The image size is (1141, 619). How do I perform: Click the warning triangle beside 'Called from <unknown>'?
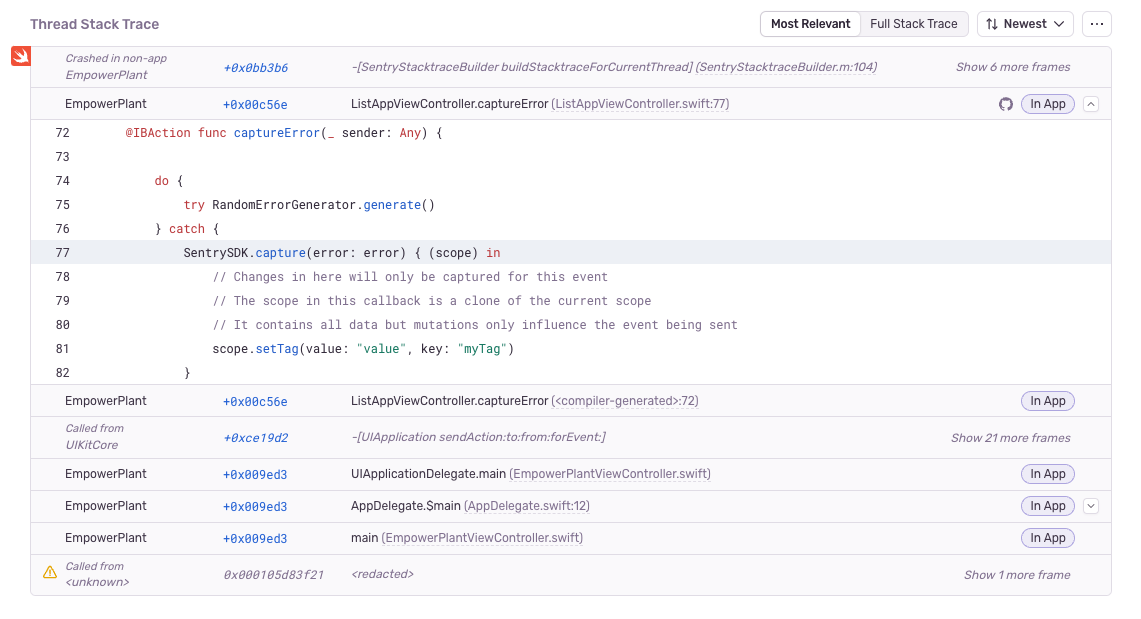click(x=49, y=571)
